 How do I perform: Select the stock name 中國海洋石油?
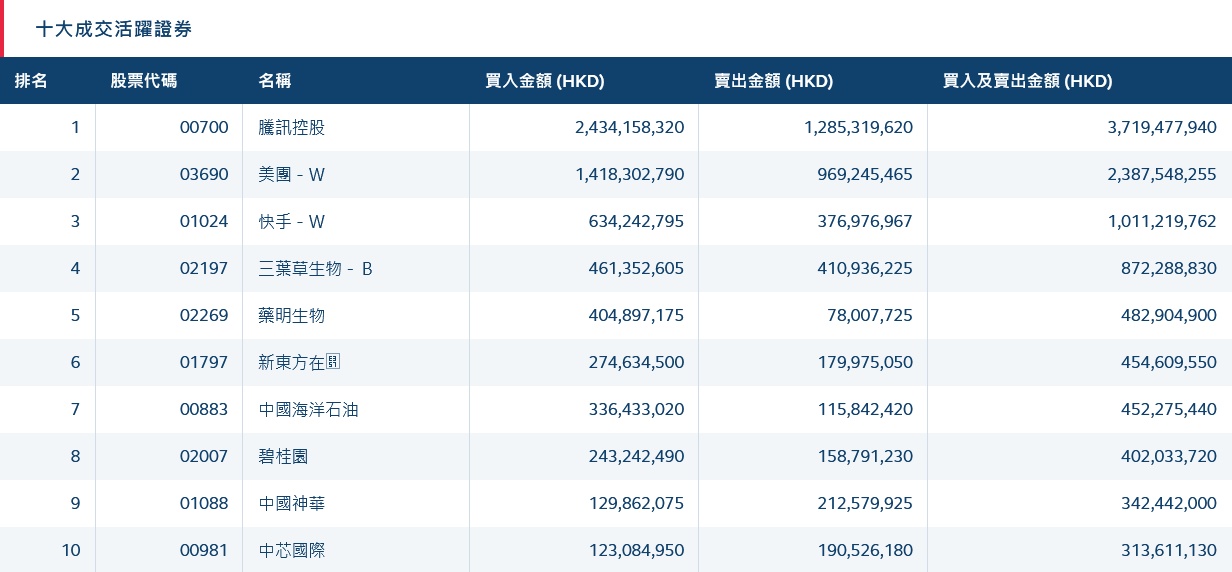(x=308, y=409)
